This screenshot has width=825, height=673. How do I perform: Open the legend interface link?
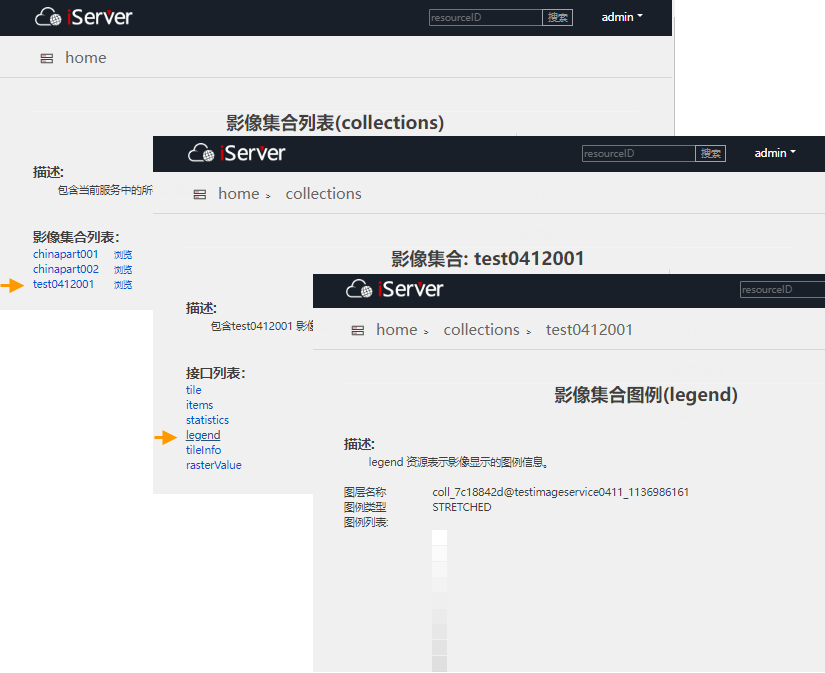[x=203, y=435]
